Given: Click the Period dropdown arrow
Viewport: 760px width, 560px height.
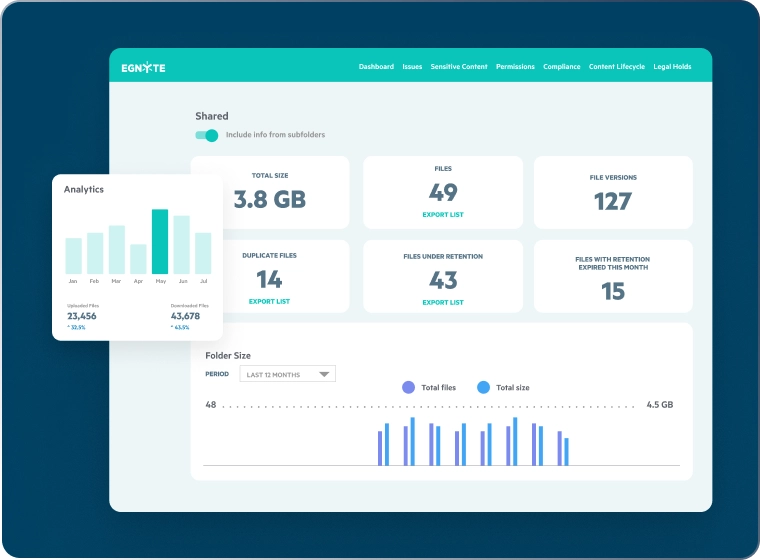Looking at the screenshot, I should coord(323,374).
